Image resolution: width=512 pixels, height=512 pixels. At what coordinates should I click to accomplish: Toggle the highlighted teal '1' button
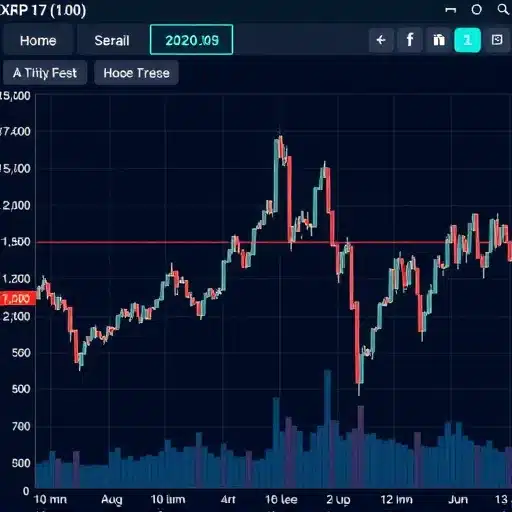[467, 40]
